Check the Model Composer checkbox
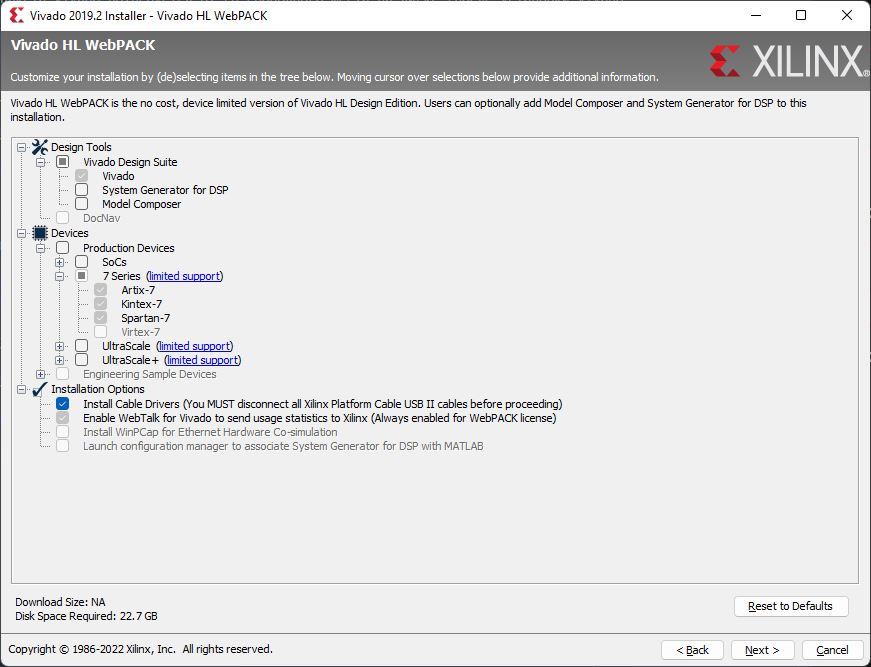This screenshot has height=667, width=871. pos(81,203)
